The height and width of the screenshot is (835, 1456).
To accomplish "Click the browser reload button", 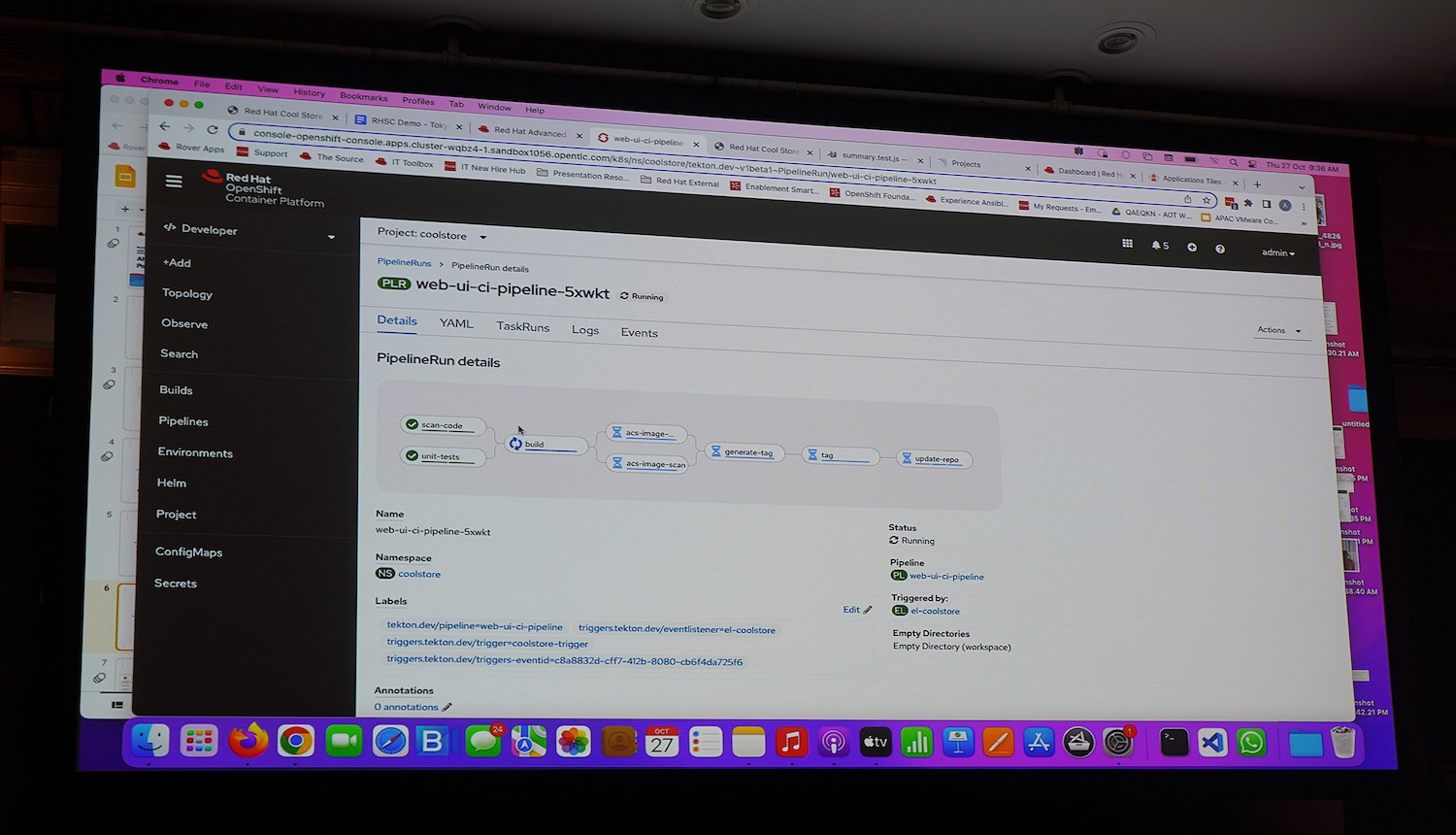I will pos(212,129).
